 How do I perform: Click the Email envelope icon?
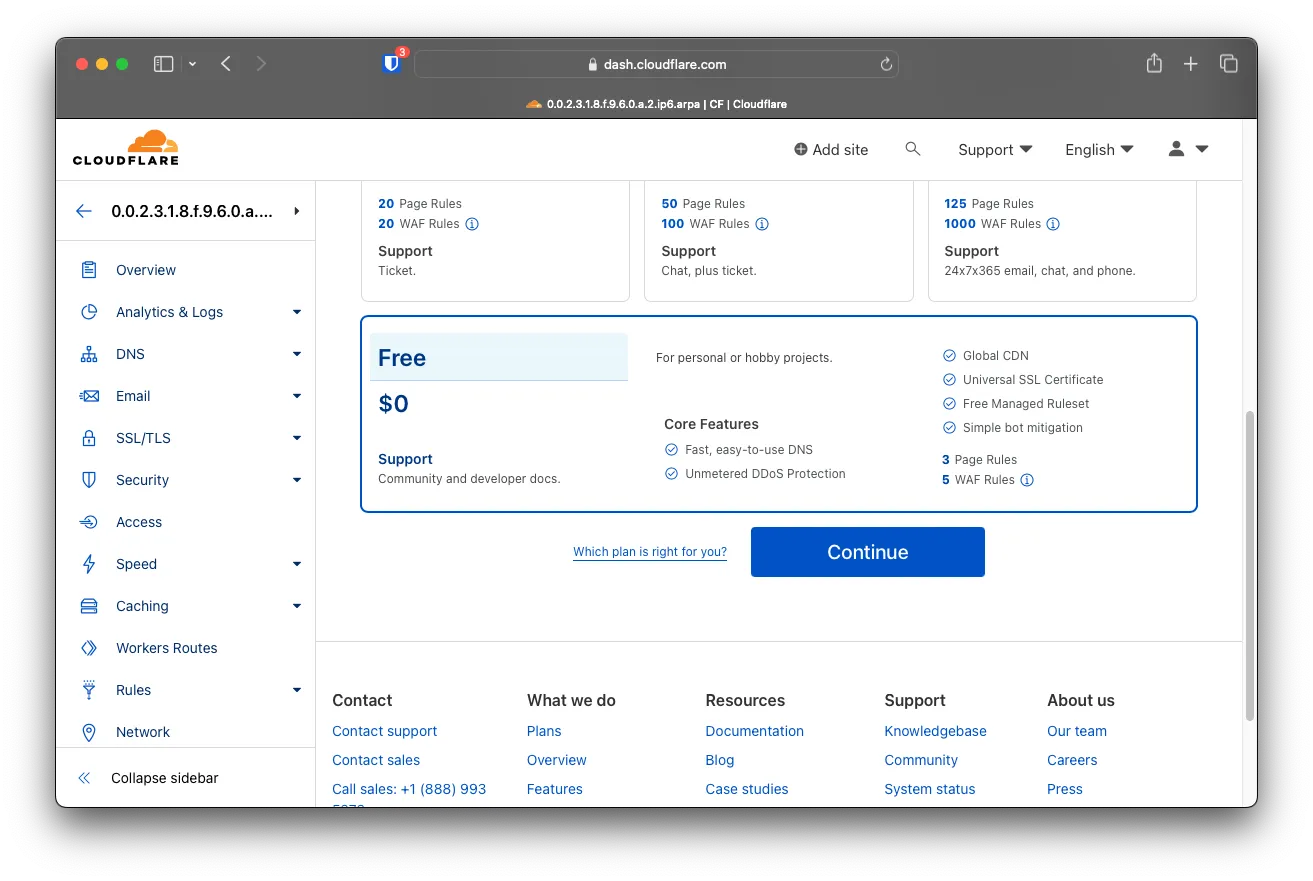tap(89, 396)
